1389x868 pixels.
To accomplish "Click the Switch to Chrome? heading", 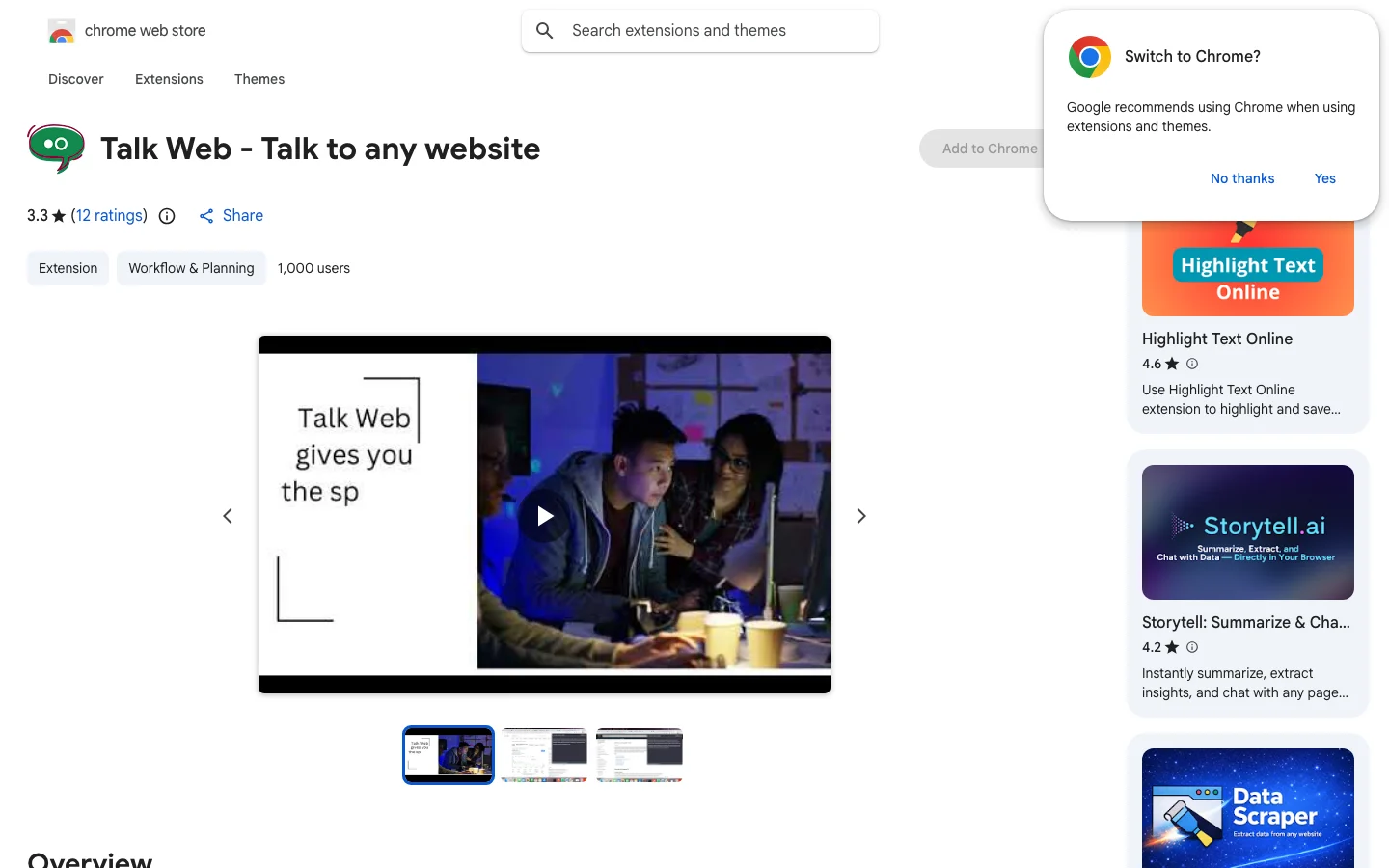I will coord(1192,56).
